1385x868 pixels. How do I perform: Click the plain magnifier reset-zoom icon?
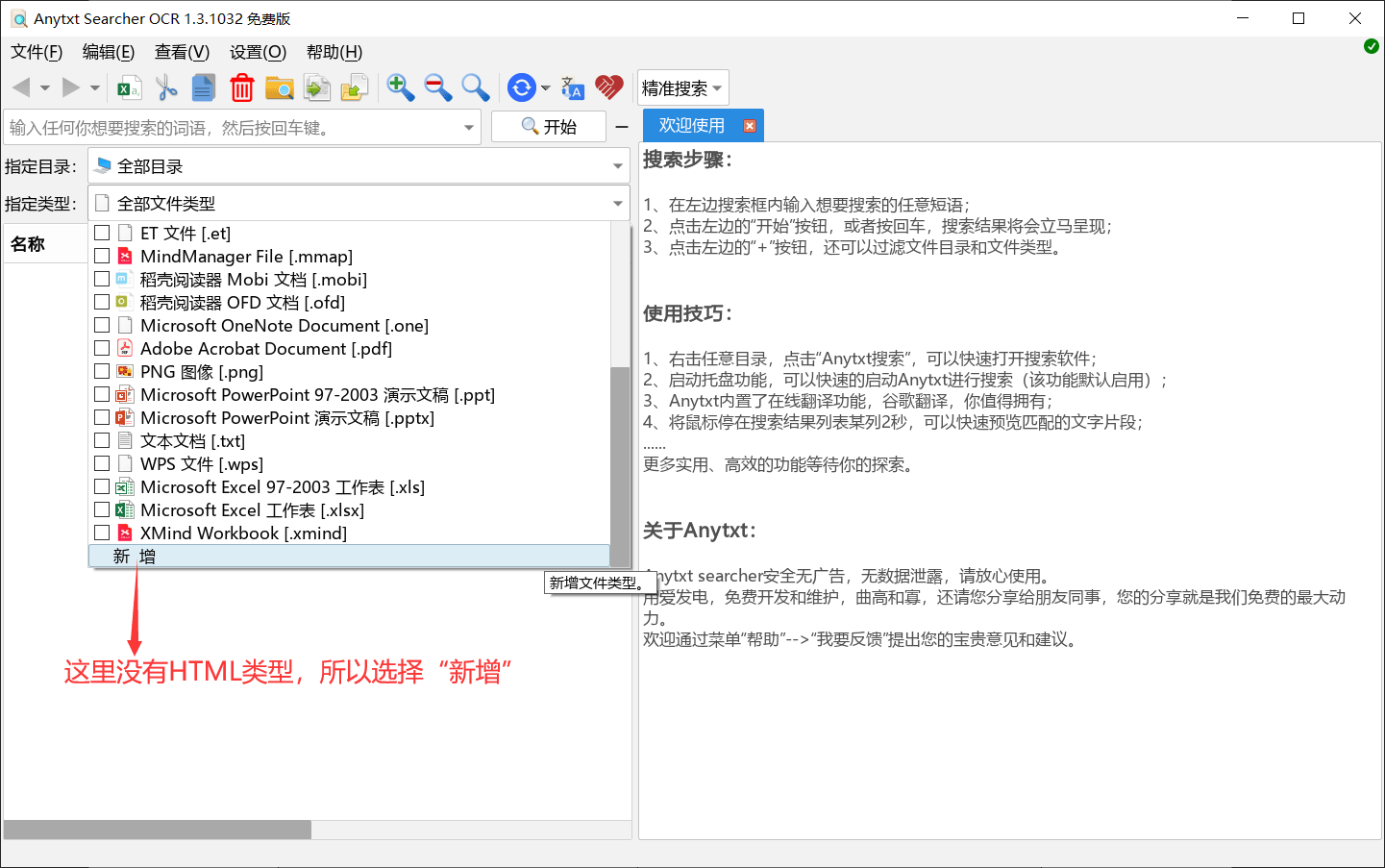[476, 87]
